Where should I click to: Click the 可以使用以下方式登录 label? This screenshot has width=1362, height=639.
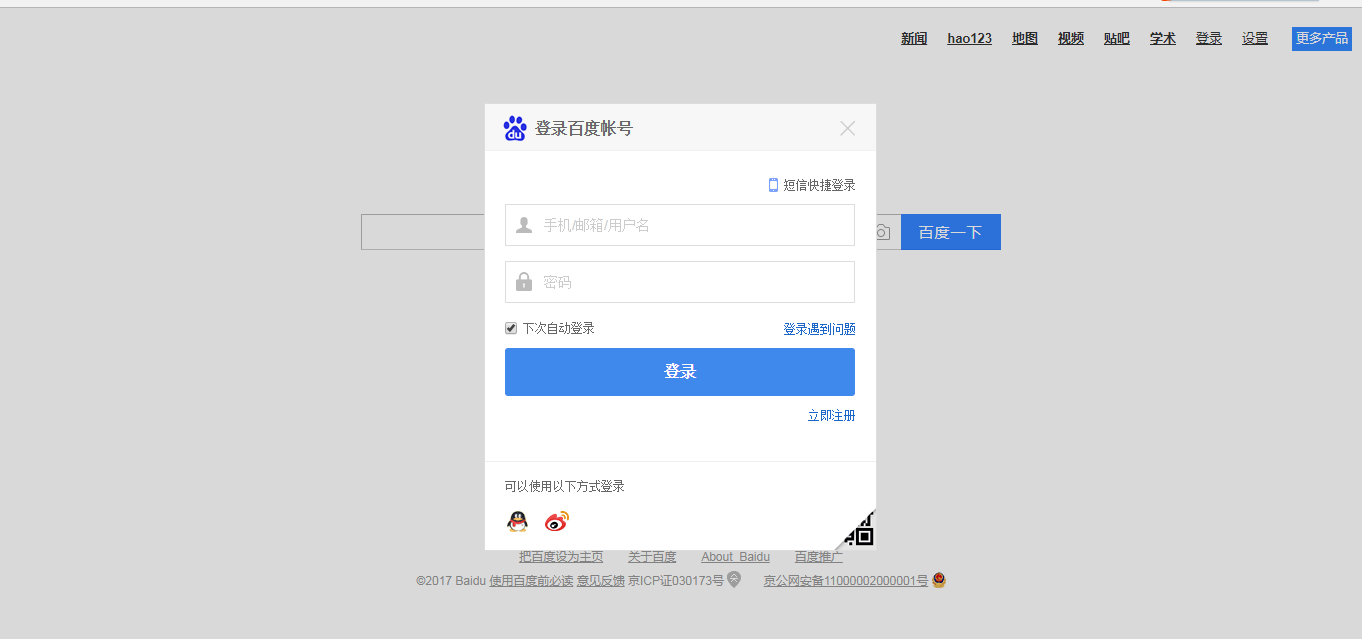point(565,486)
